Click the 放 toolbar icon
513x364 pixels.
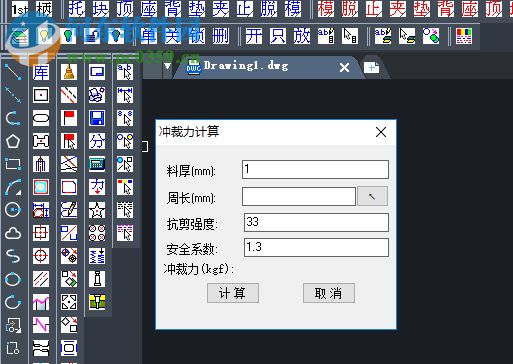click(302, 36)
